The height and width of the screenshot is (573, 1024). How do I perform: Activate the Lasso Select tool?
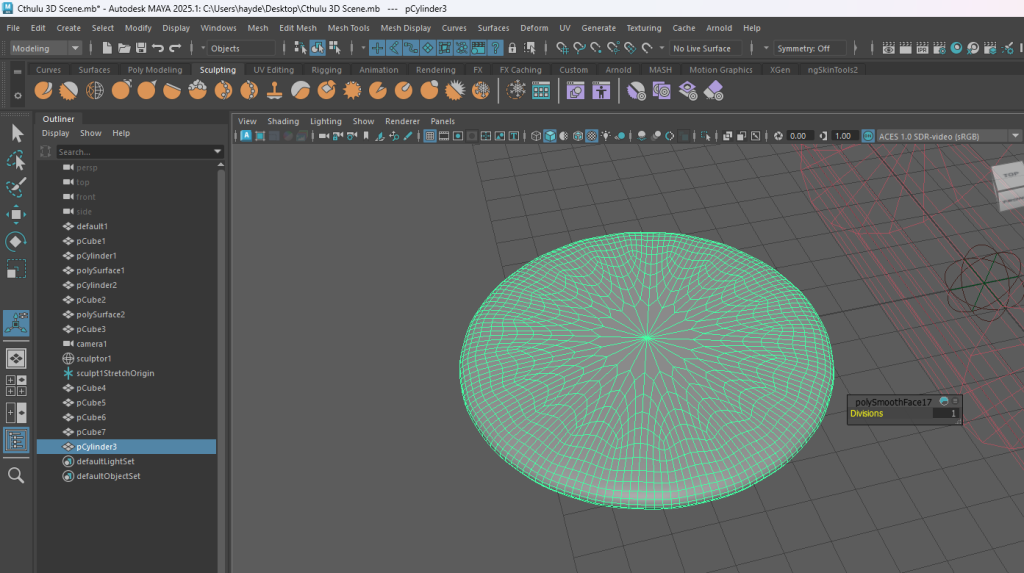(16, 161)
